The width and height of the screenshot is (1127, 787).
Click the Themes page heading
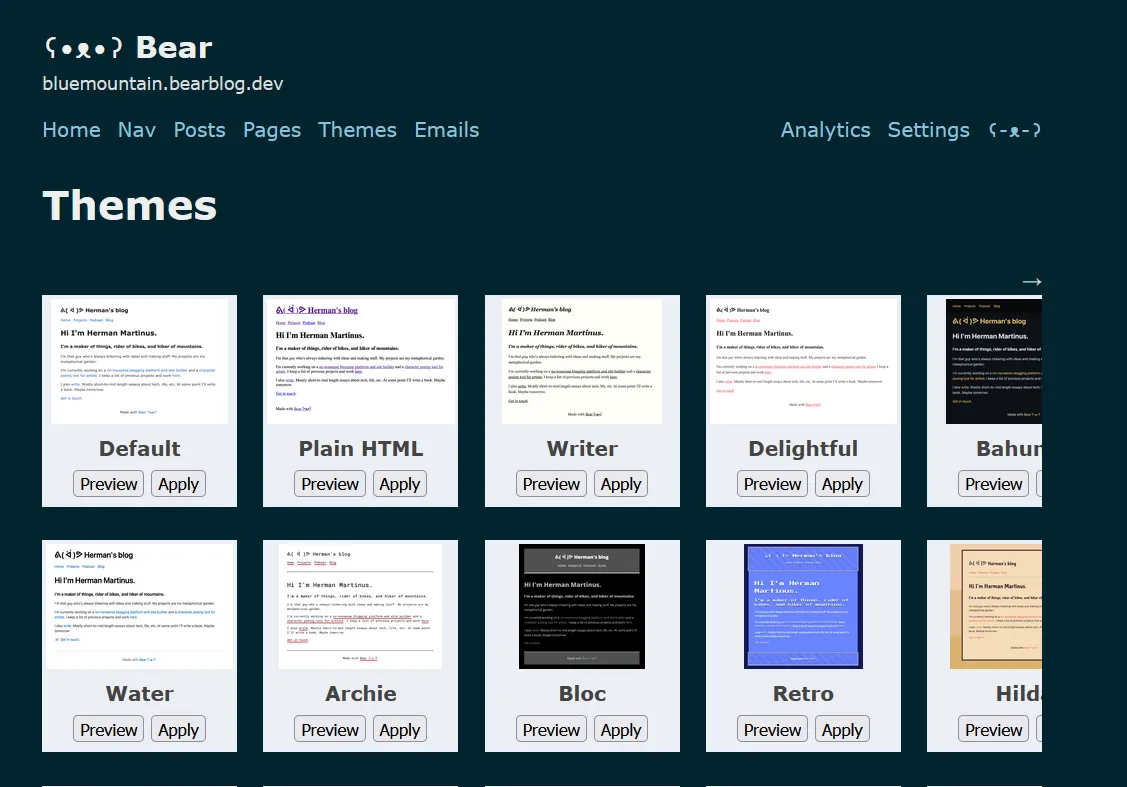click(129, 206)
